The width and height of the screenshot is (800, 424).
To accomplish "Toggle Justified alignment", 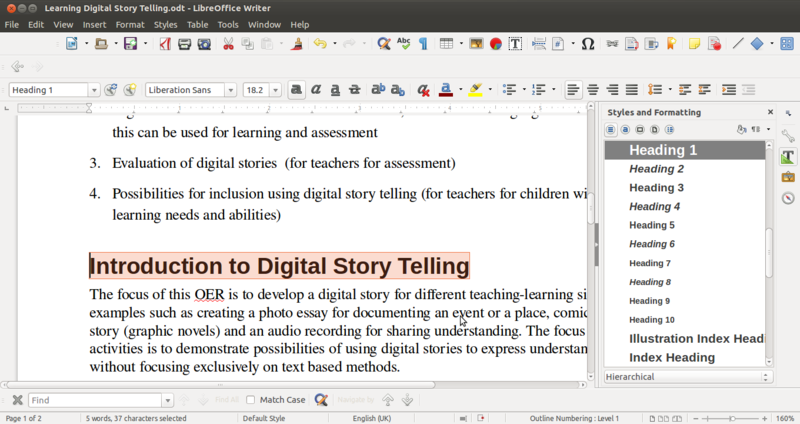I will point(632,90).
